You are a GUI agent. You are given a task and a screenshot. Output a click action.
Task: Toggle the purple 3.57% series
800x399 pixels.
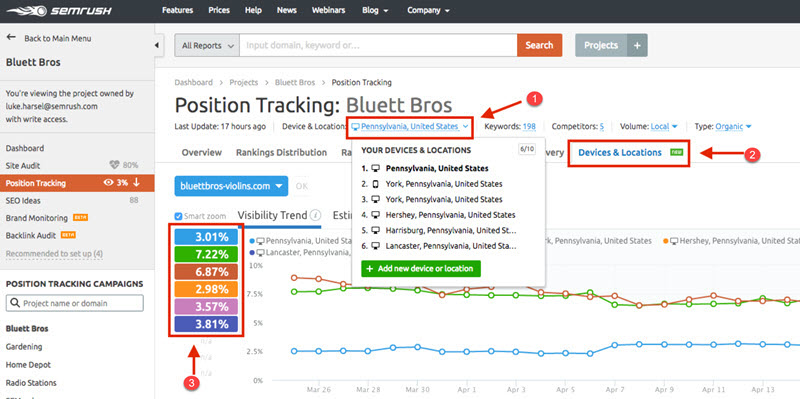coord(206,307)
